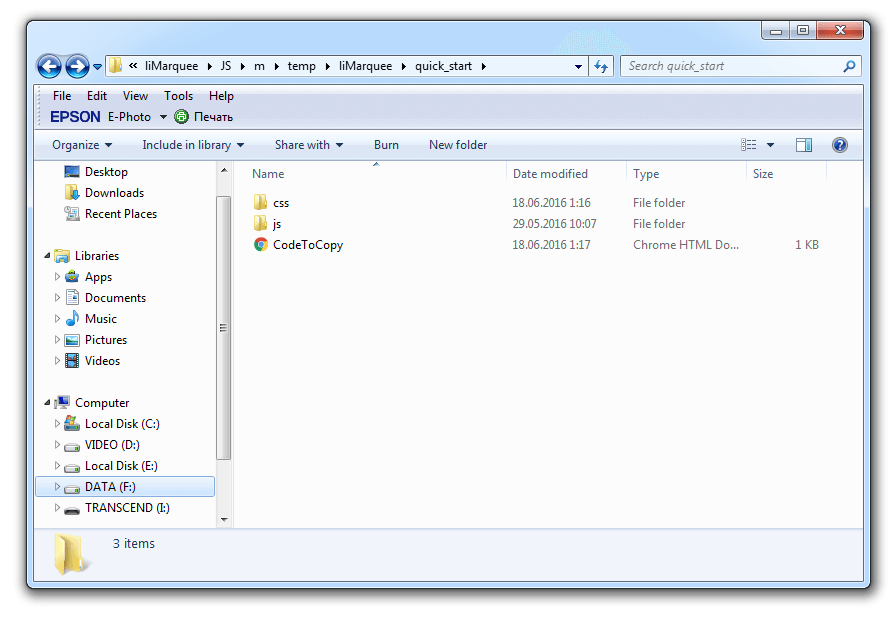Click the Music library icon
The width and height of the screenshot is (895, 617).
[72, 318]
